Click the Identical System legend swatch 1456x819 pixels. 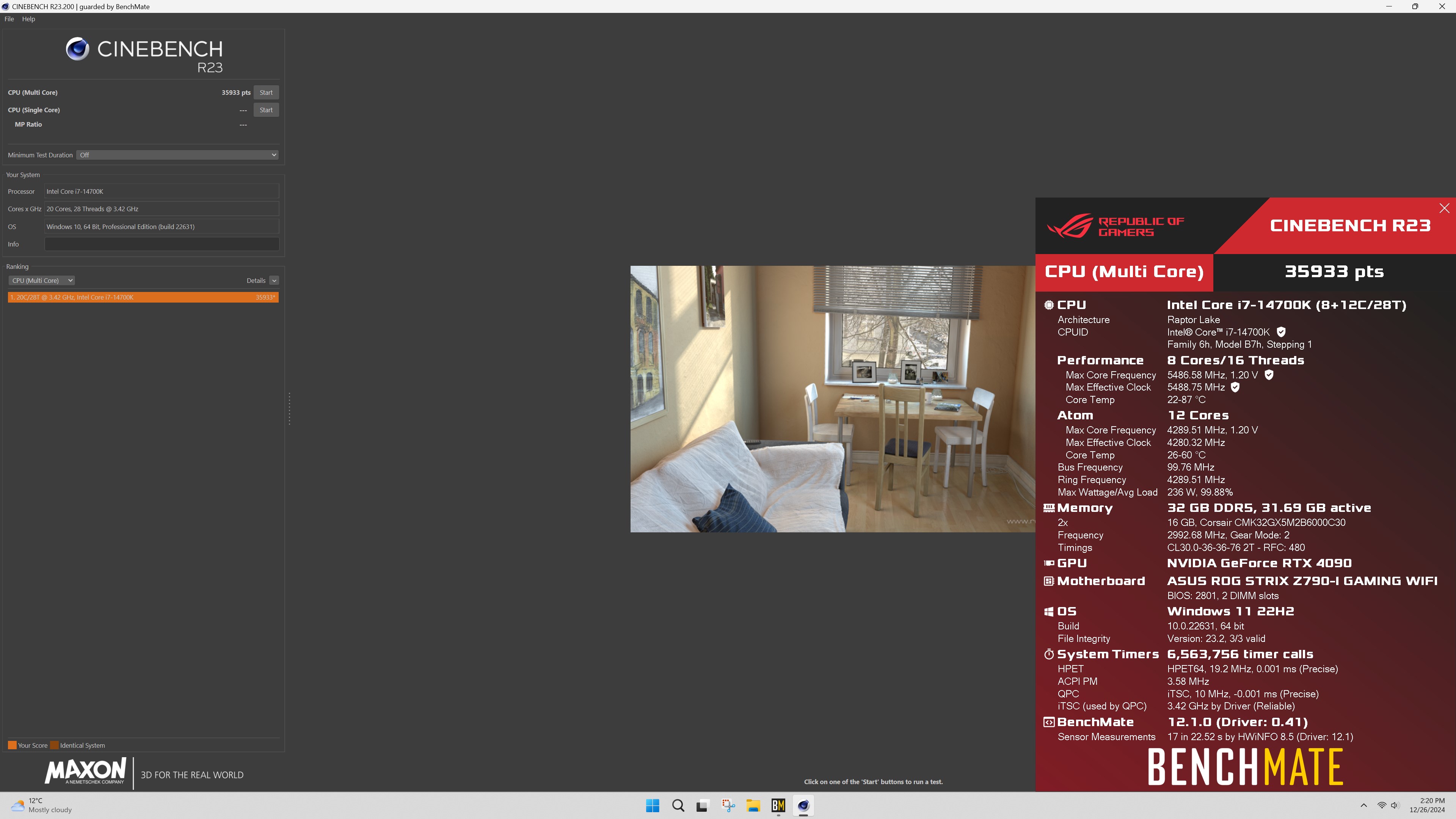[54, 745]
